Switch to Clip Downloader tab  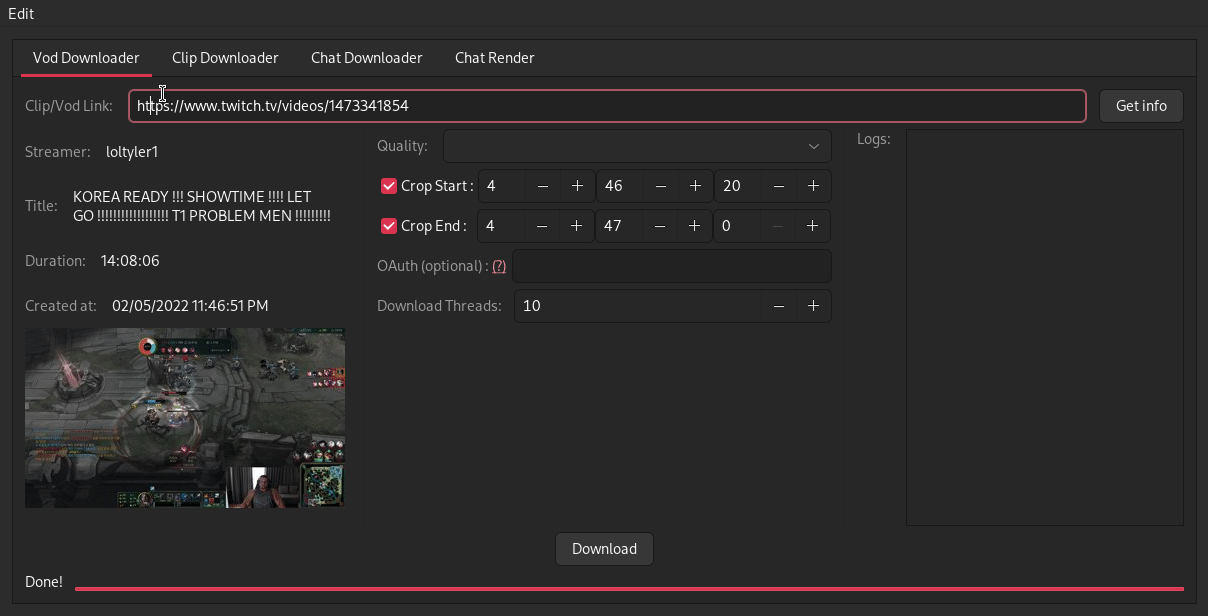(x=225, y=58)
